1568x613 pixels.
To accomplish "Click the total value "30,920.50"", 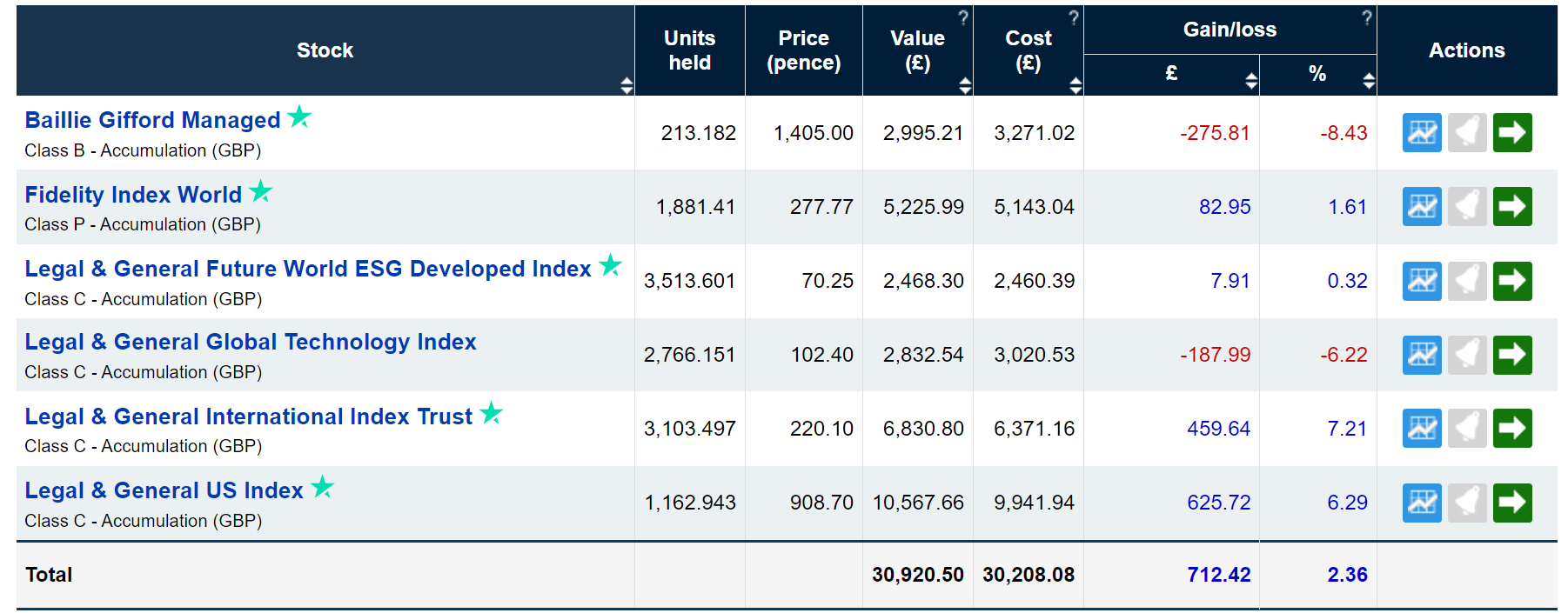I will tap(918, 575).
